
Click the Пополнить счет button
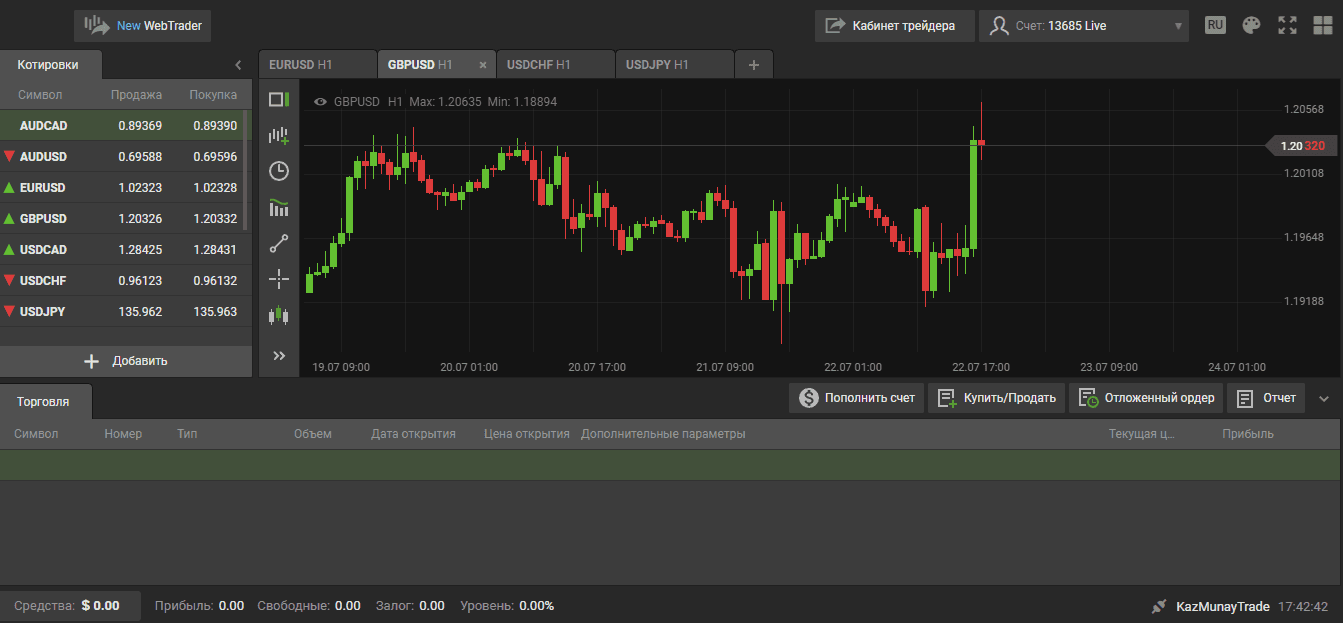click(856, 398)
